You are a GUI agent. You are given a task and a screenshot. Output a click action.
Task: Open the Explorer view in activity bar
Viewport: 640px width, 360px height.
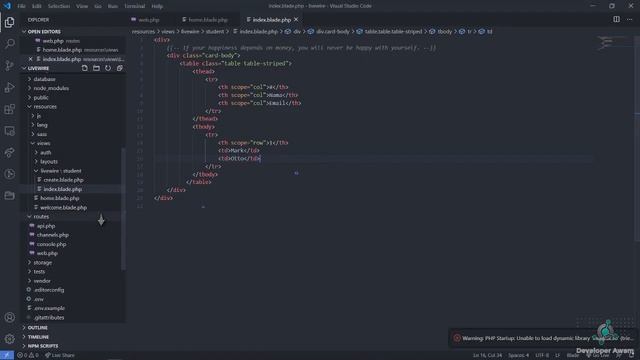coord(9,22)
